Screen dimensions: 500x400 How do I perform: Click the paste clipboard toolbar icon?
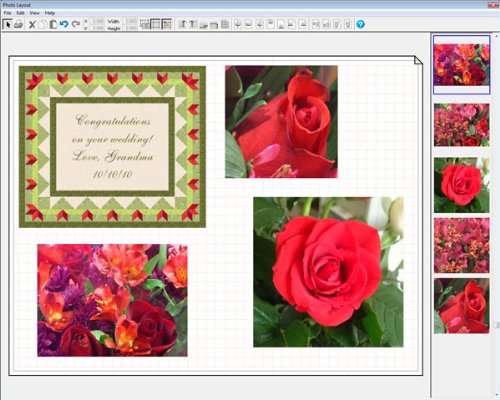53,24
